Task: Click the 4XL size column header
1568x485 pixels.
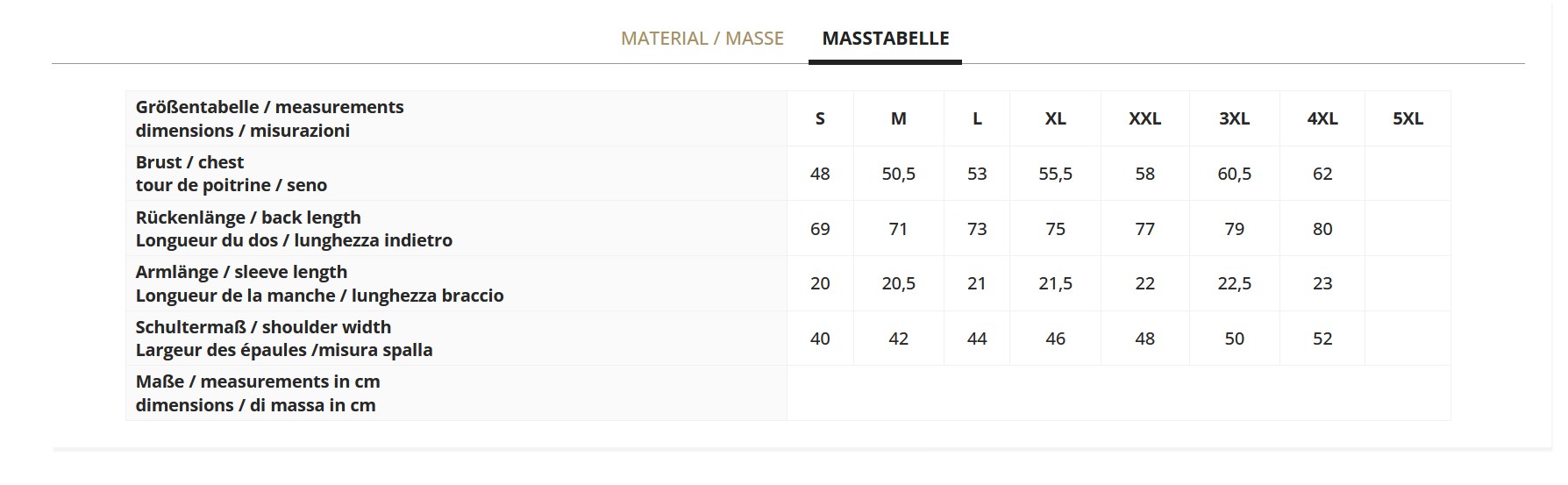Action: coord(1322,118)
